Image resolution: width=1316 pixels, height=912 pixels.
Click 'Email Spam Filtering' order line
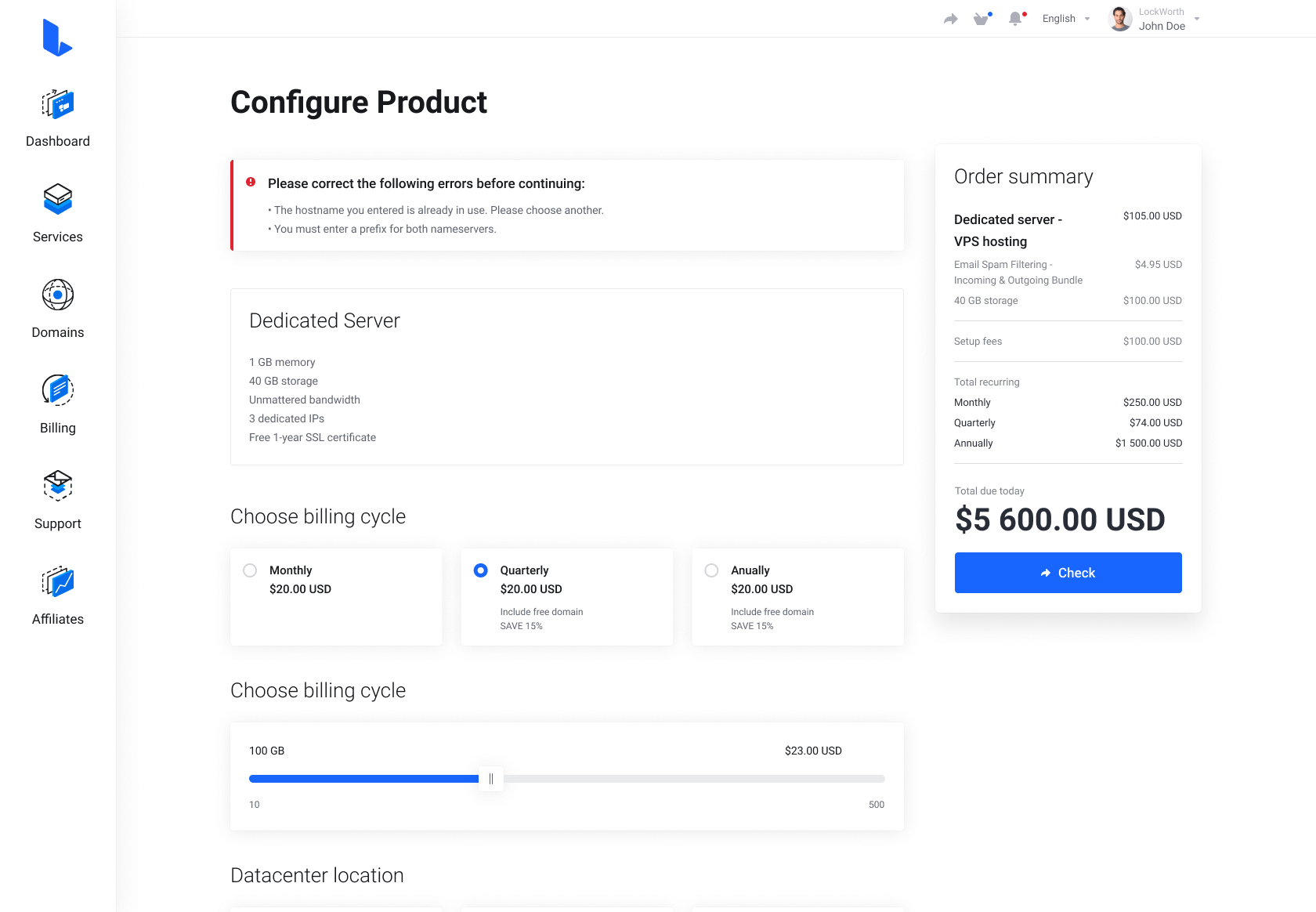[x=1068, y=272]
